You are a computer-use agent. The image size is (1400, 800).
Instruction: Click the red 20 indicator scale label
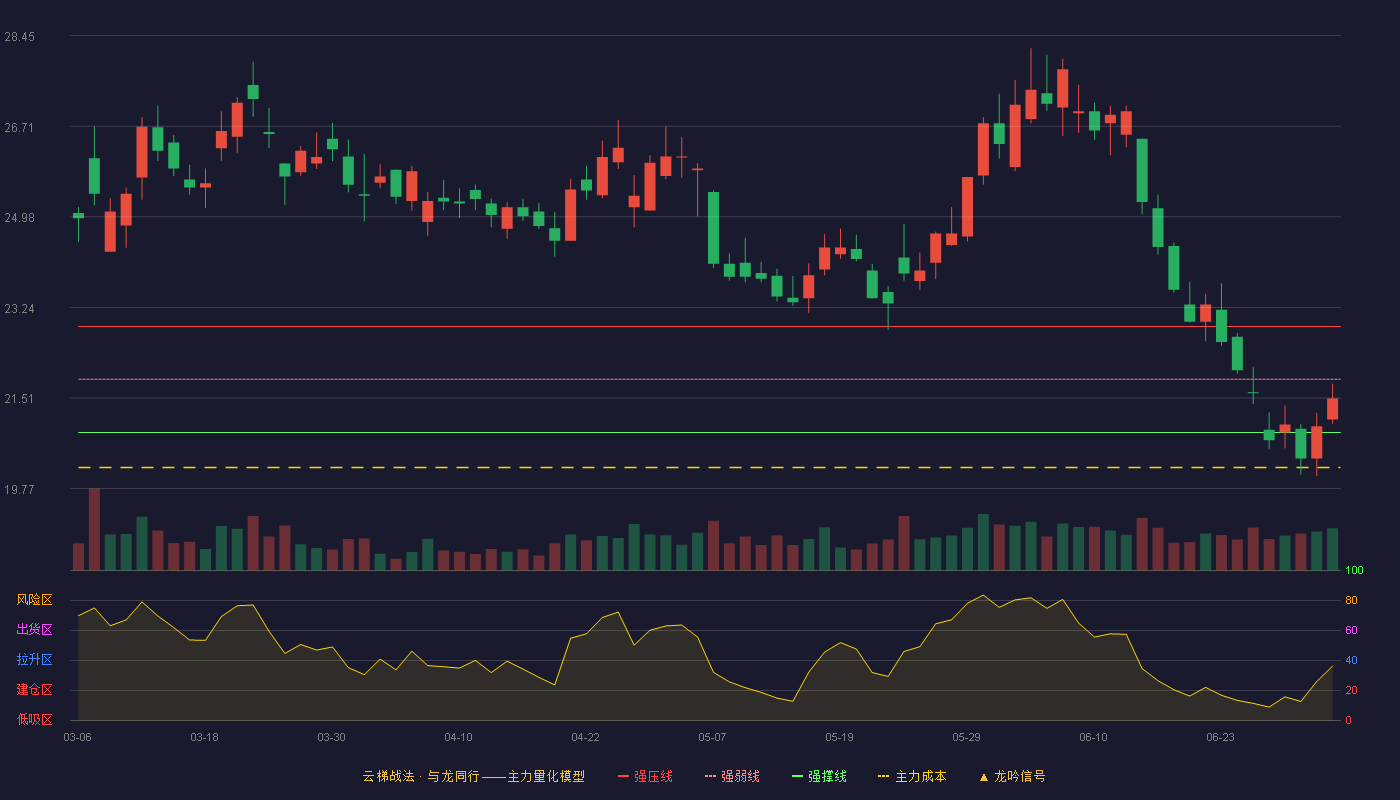click(1351, 690)
